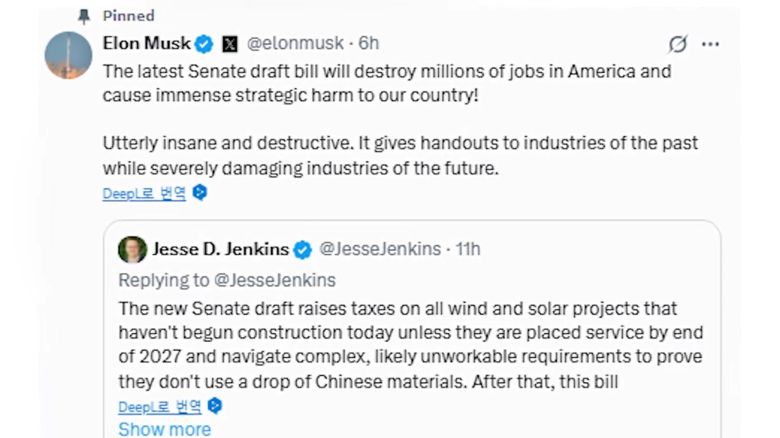Click the DeepL translate link in quoted post
780x438 pixels.
160,407
